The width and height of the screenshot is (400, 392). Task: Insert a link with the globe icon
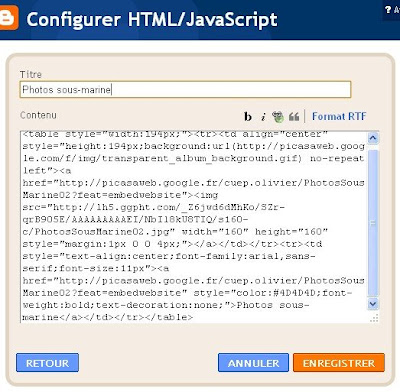[x=278, y=117]
